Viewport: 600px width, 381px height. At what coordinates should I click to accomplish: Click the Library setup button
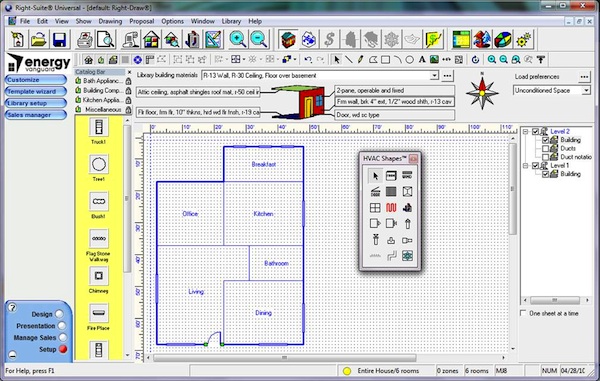pyautogui.click(x=36, y=103)
